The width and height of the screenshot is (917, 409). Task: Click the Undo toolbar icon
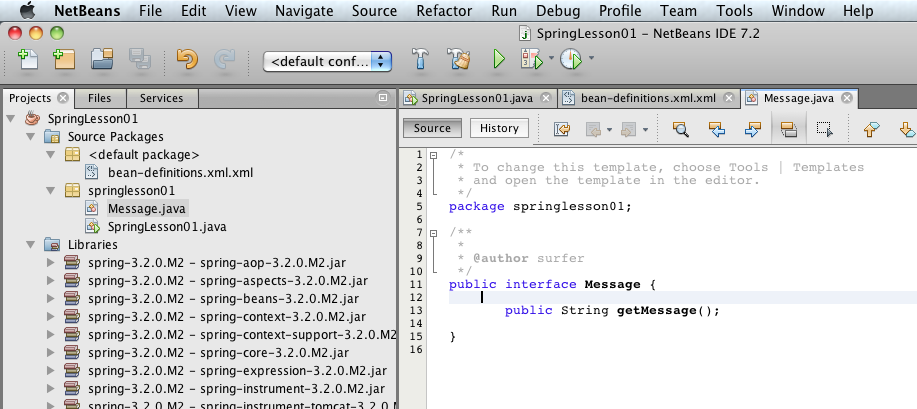187,59
